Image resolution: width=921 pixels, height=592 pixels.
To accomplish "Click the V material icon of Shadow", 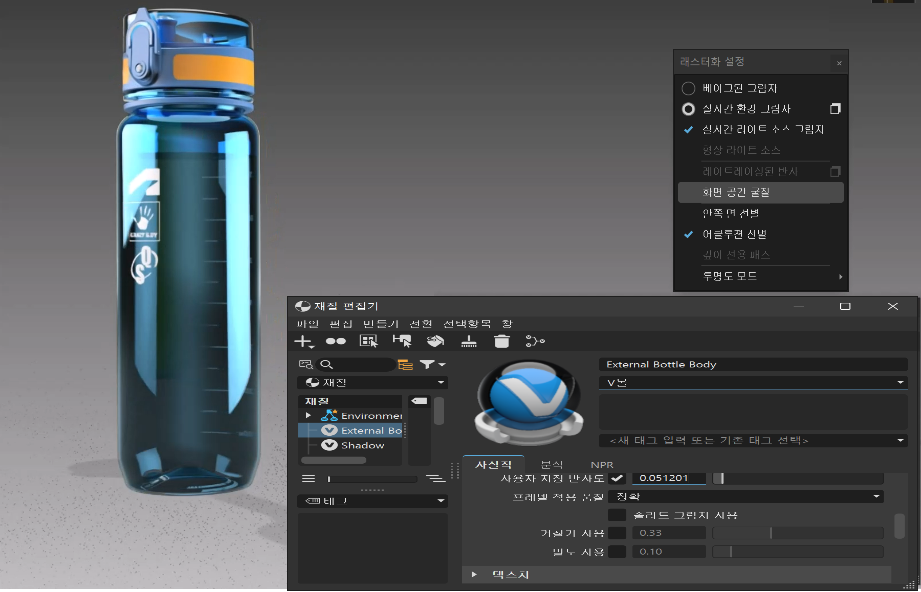I will point(329,445).
